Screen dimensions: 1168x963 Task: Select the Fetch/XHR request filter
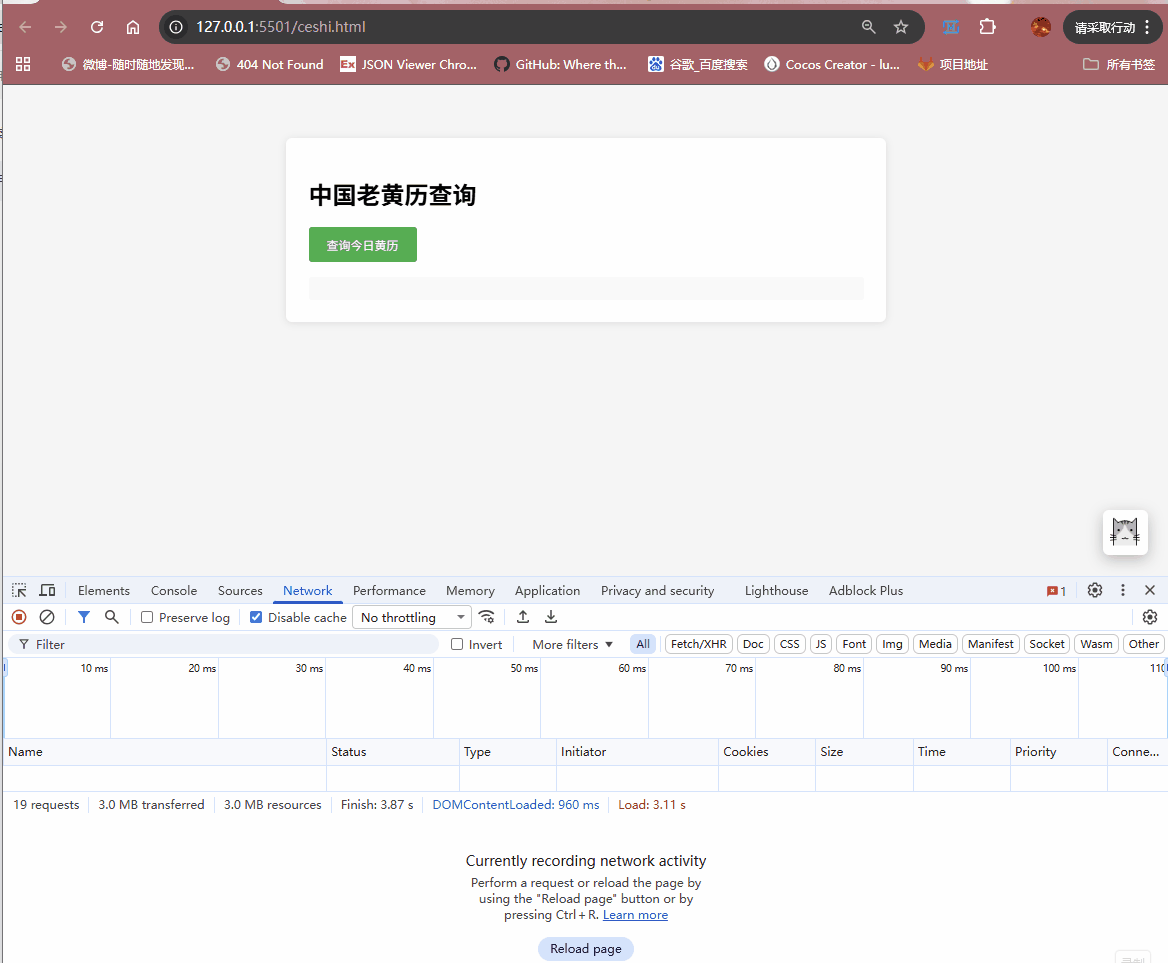click(698, 643)
